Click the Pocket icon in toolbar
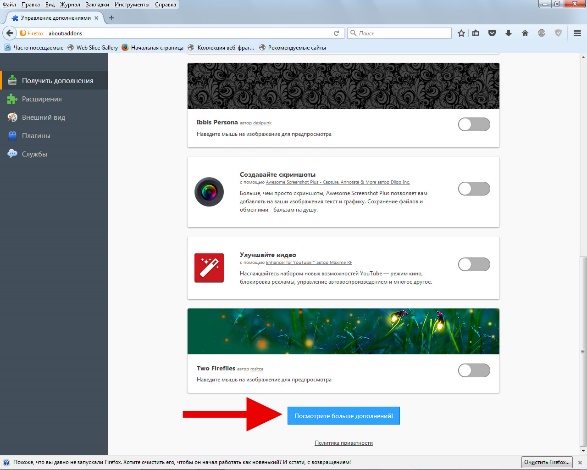The height and width of the screenshot is (470, 587). click(492, 33)
